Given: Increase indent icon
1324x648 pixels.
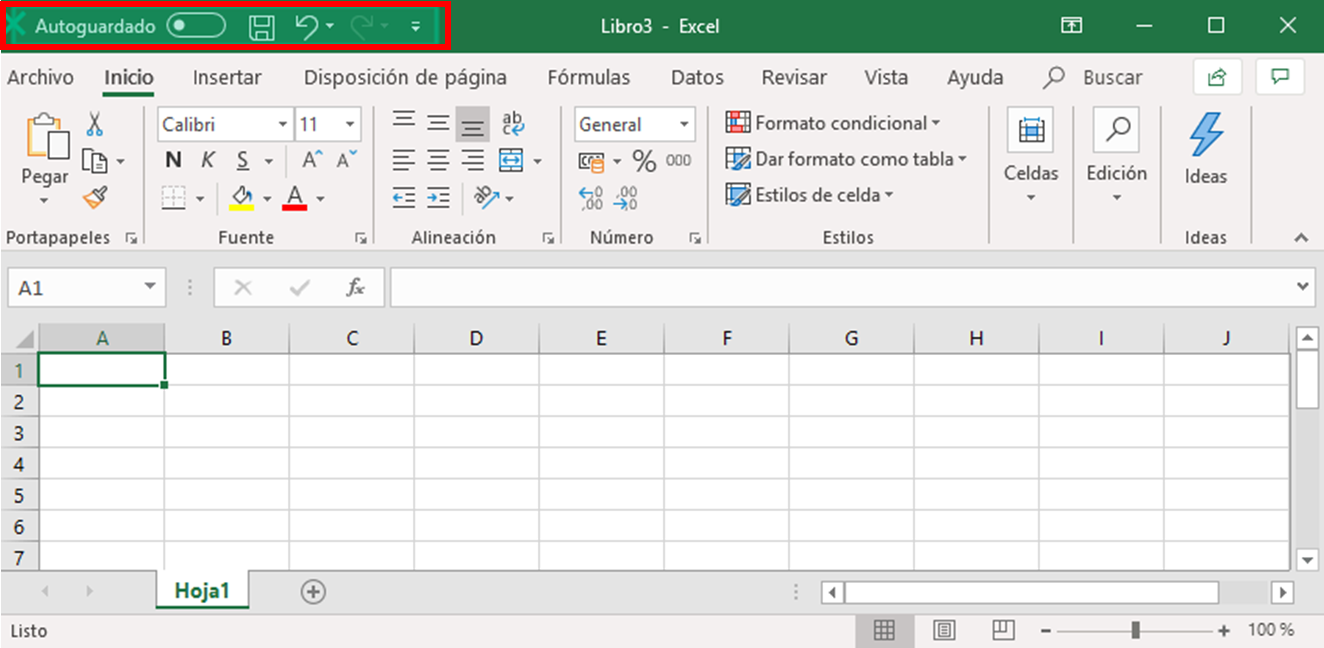Looking at the screenshot, I should [x=438, y=197].
